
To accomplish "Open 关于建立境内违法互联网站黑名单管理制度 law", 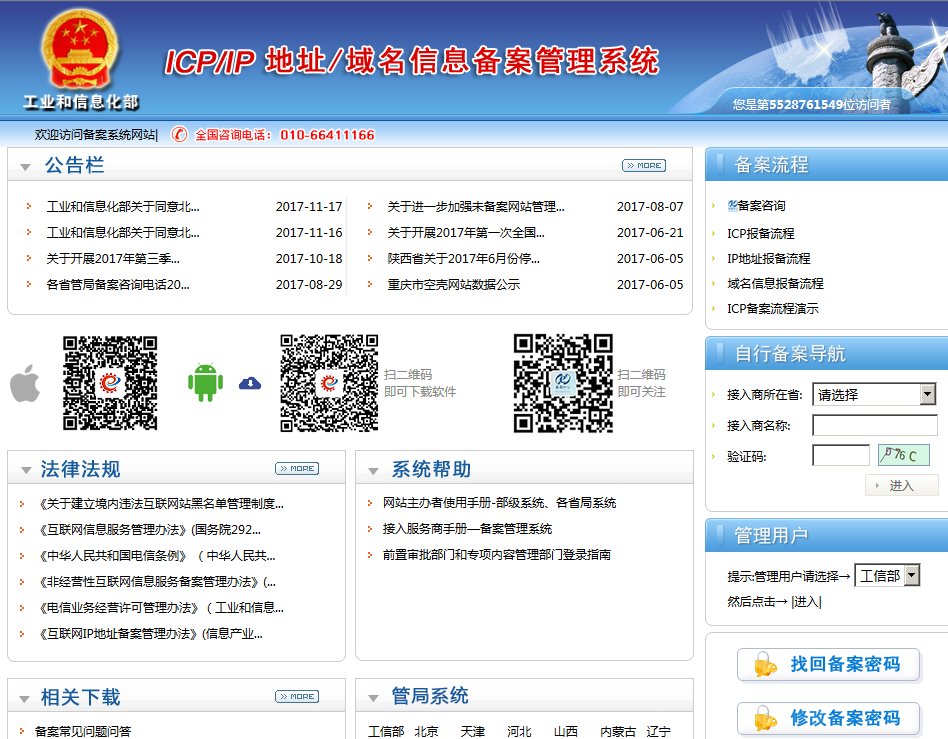I will (160, 504).
